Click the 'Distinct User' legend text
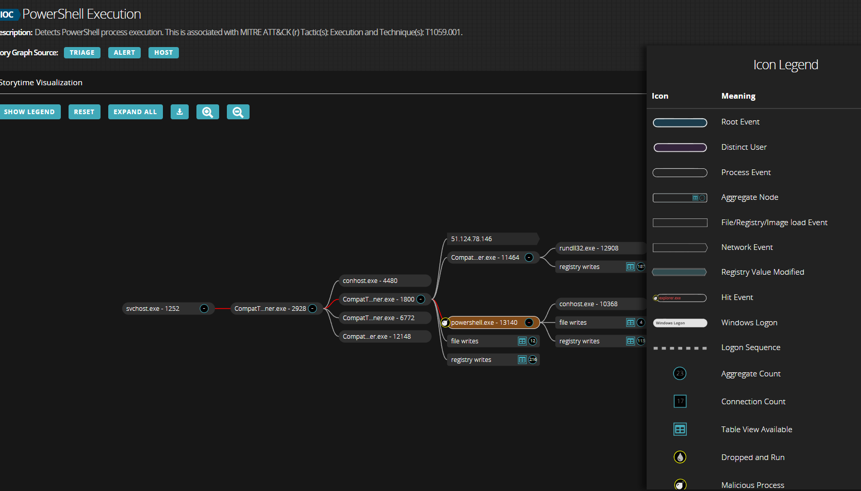This screenshot has height=491, width=861. pyautogui.click(x=743, y=147)
